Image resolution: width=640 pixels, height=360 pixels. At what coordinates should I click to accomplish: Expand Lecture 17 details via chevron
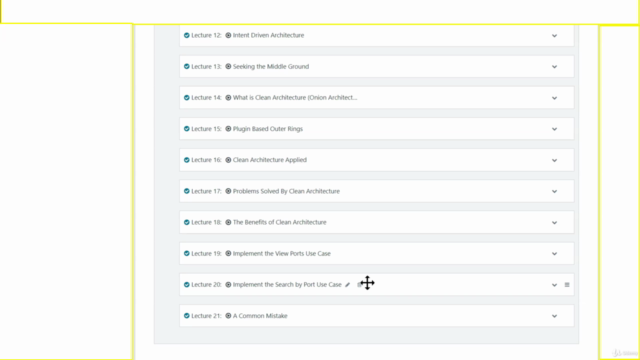pos(554,191)
